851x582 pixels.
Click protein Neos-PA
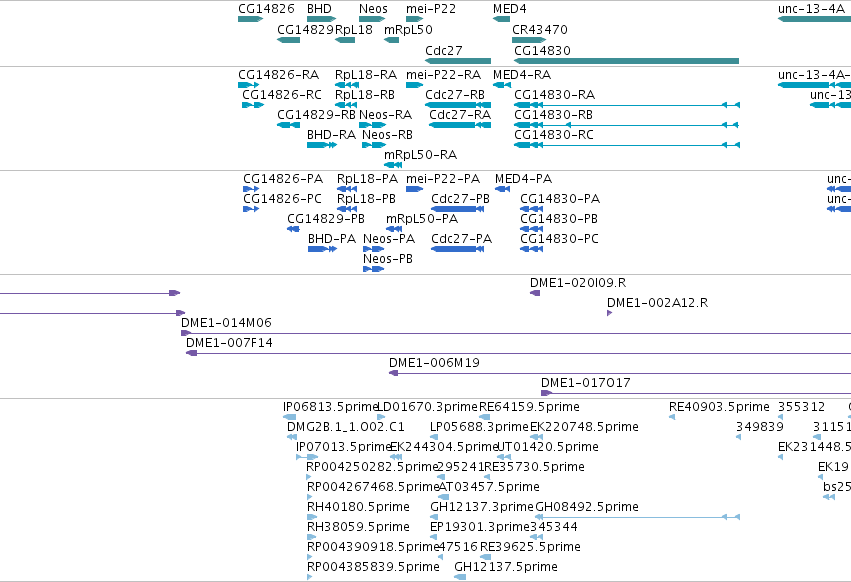tap(373, 249)
